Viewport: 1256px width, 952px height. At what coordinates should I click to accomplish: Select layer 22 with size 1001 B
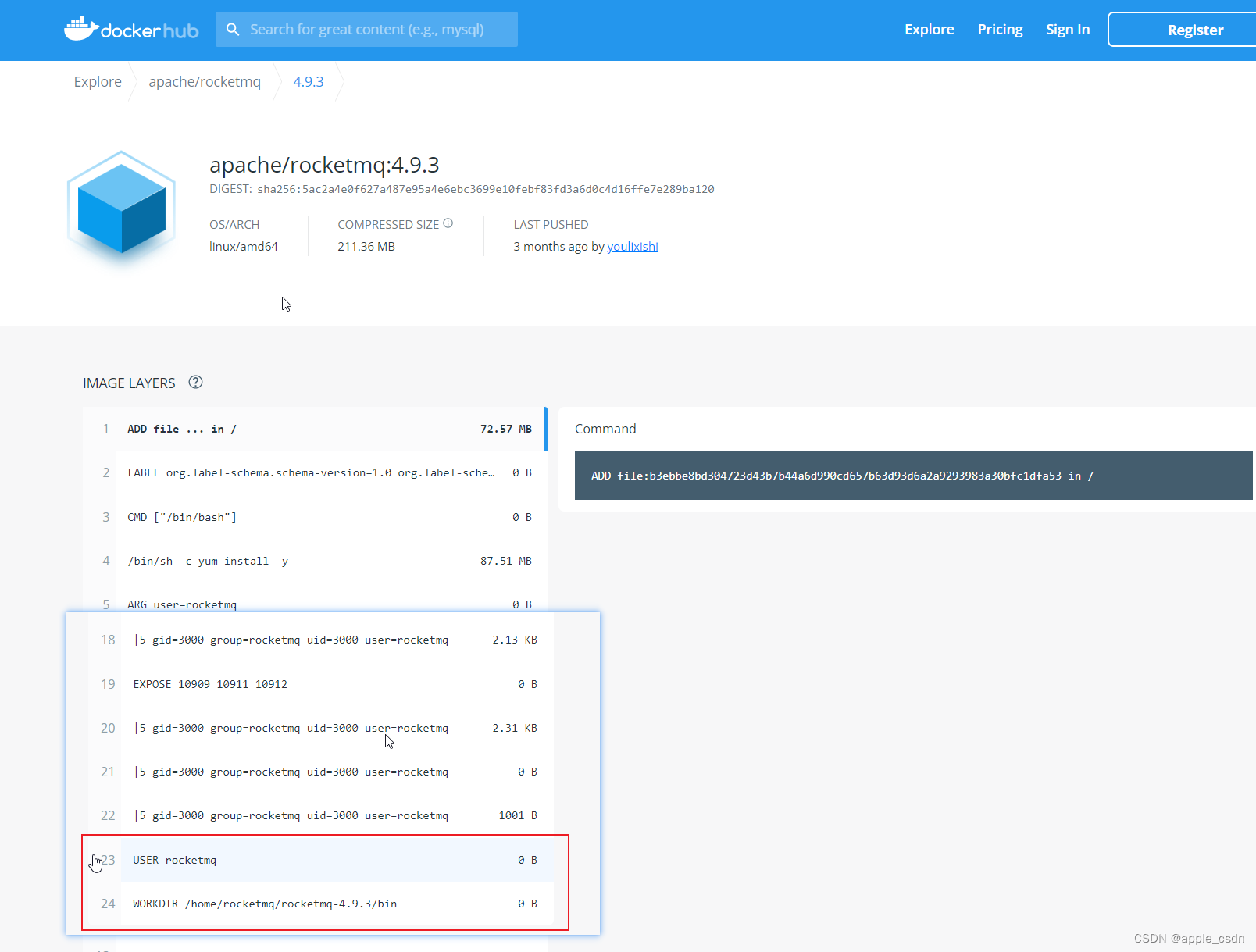[x=321, y=815]
